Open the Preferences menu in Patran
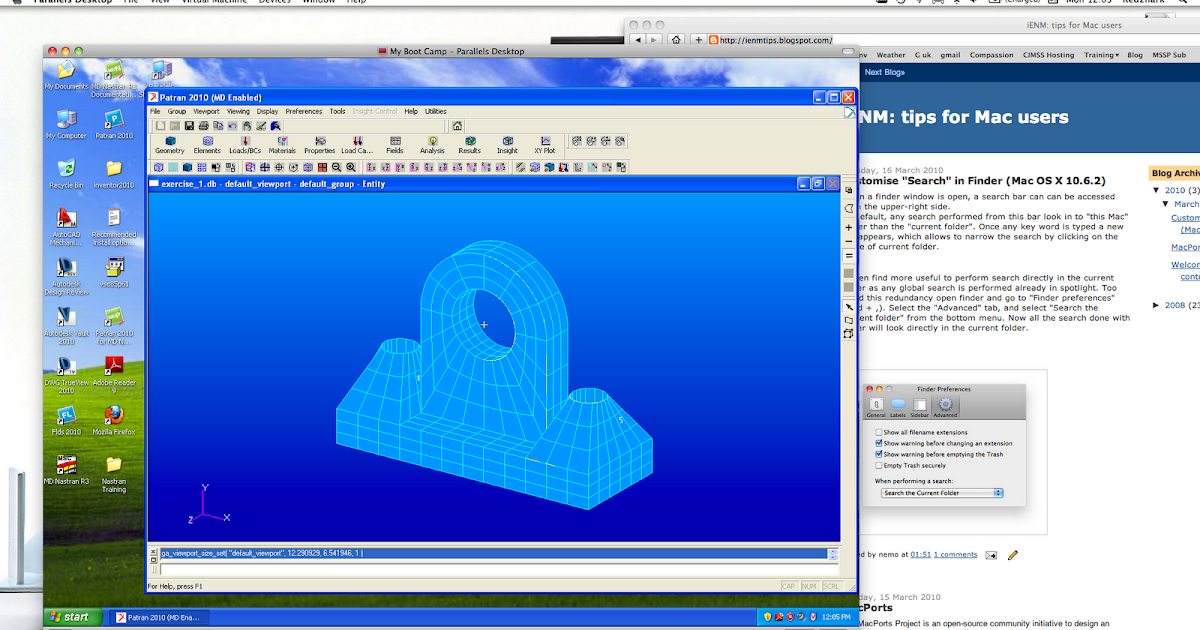This screenshot has height=630, width=1200. click(x=304, y=111)
